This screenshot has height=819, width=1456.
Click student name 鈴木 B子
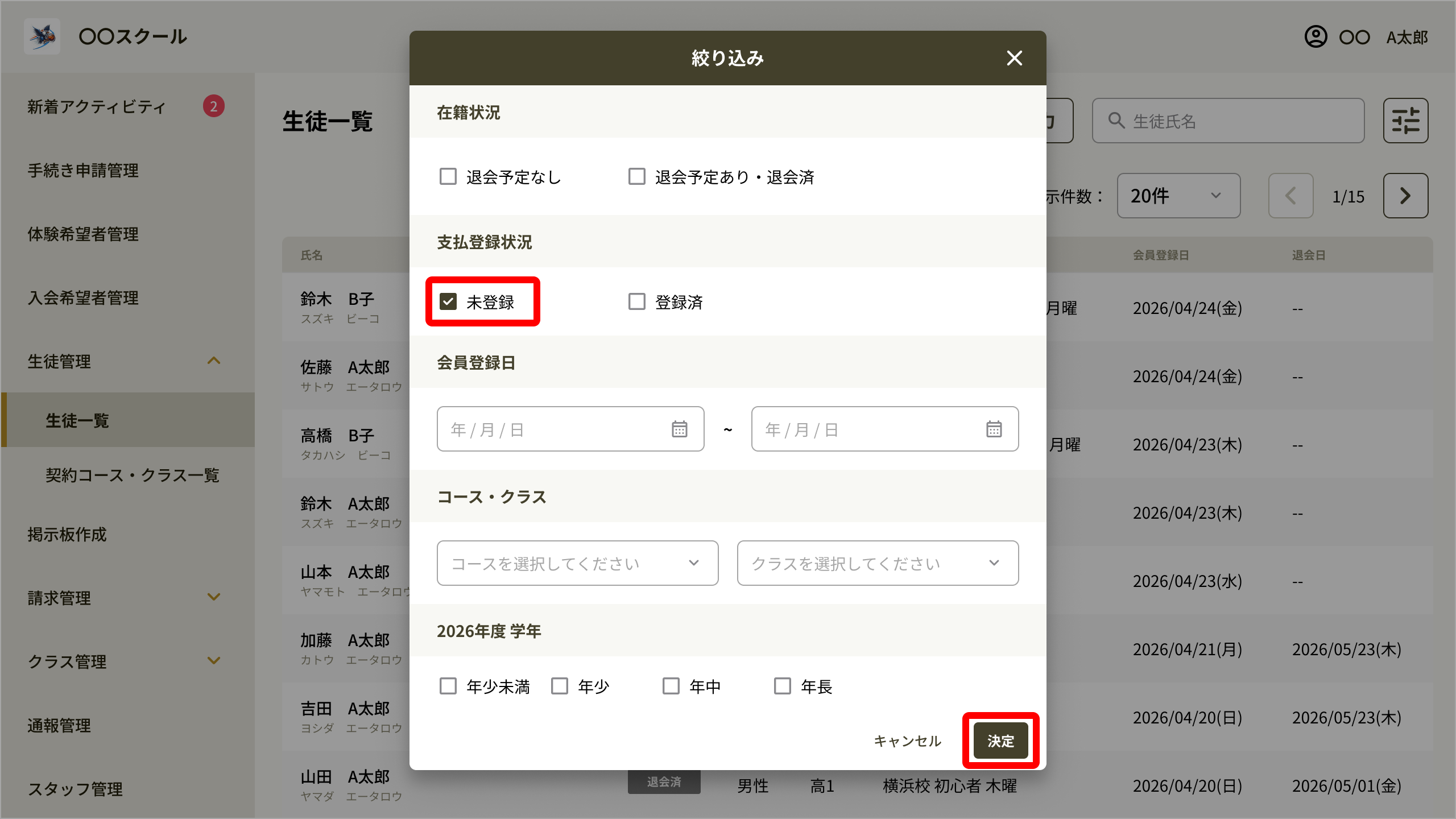pos(337,299)
